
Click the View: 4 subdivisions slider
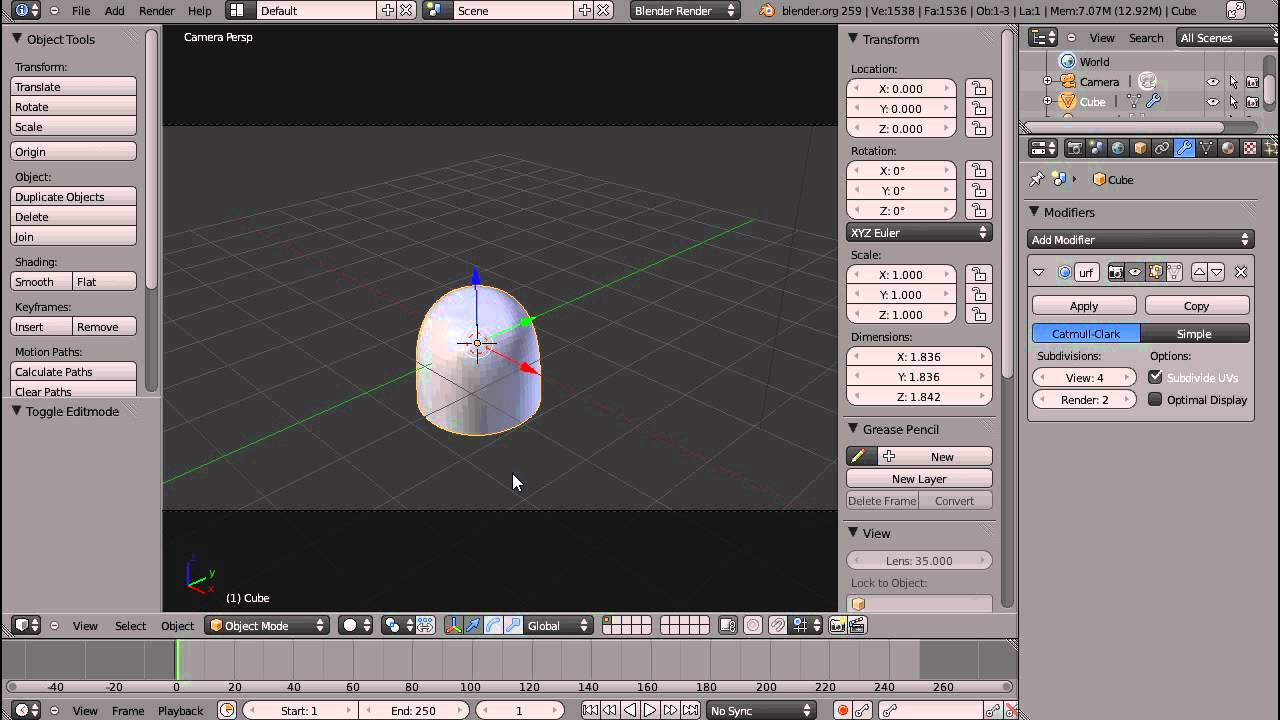pyautogui.click(x=1084, y=378)
